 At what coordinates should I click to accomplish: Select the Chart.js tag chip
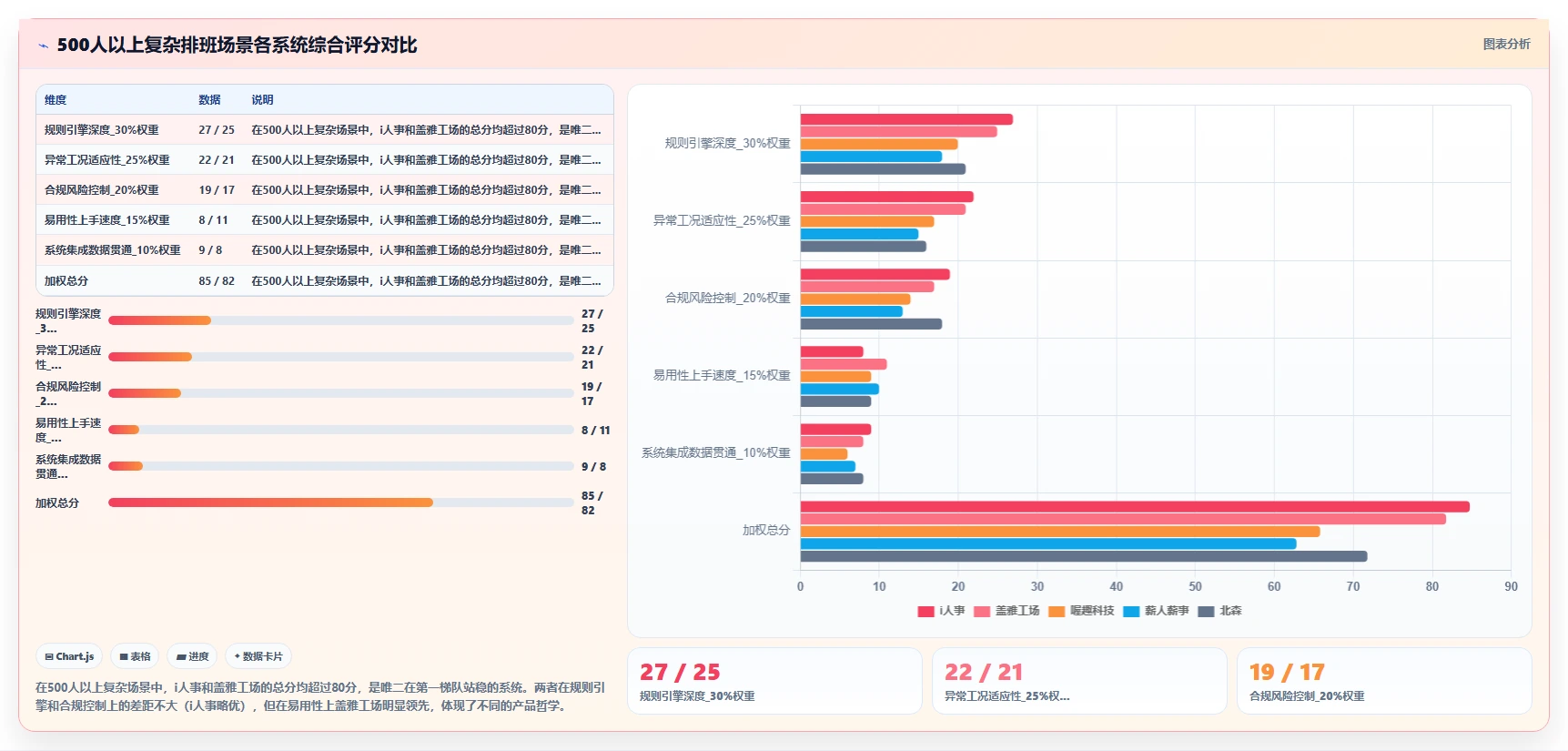[69, 656]
